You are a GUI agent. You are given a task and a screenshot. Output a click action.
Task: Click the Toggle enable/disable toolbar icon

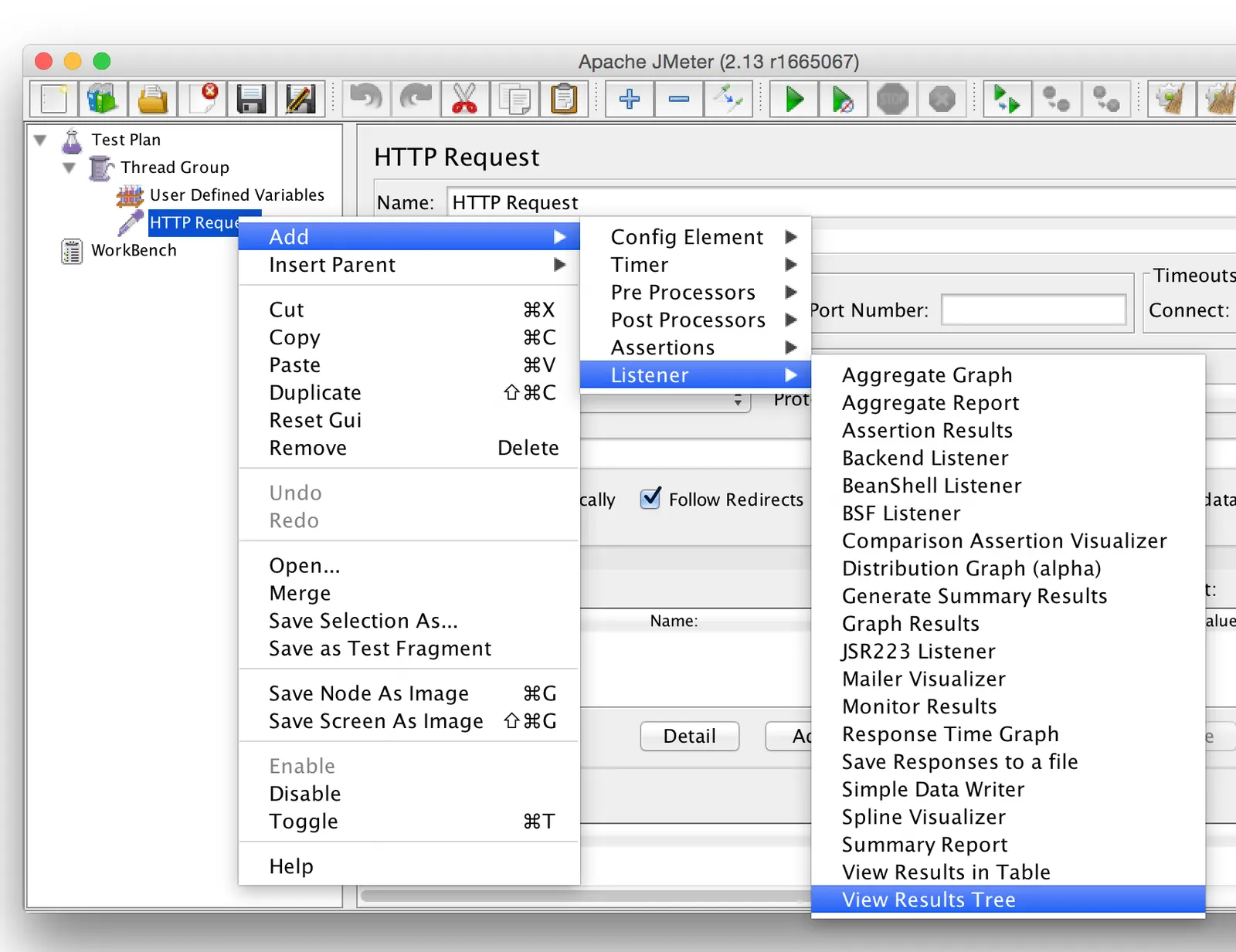point(728,99)
